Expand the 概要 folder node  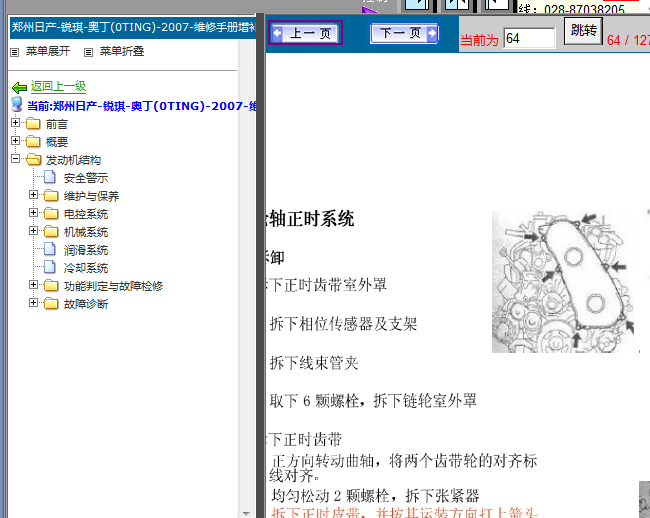15,140
